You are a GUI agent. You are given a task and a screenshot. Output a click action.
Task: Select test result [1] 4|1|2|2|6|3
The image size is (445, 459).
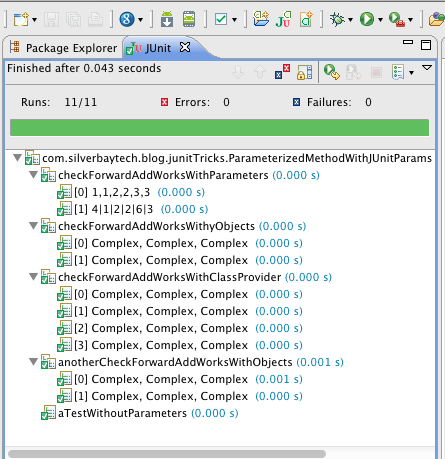pos(132,209)
